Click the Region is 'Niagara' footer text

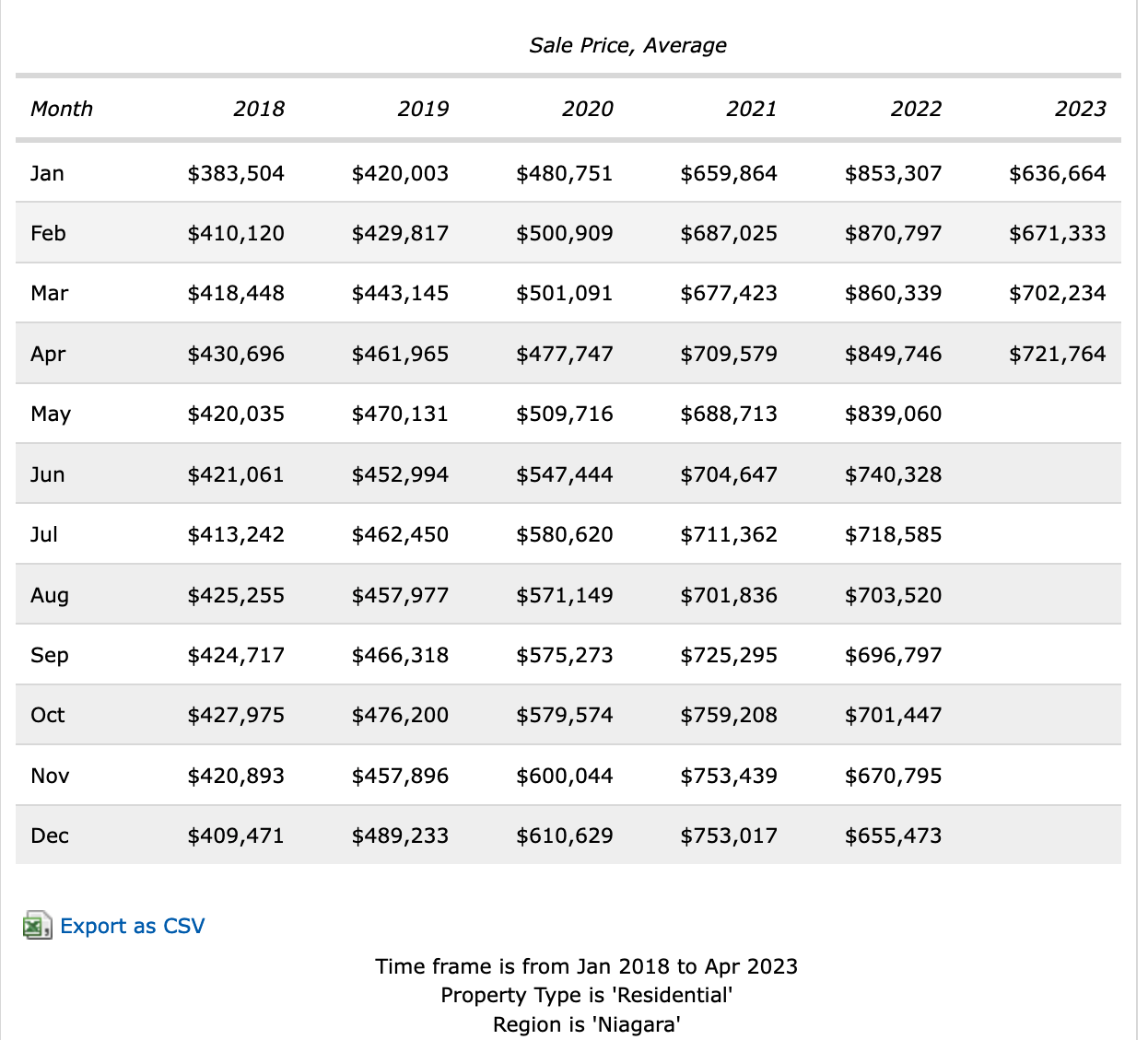[x=586, y=1024]
